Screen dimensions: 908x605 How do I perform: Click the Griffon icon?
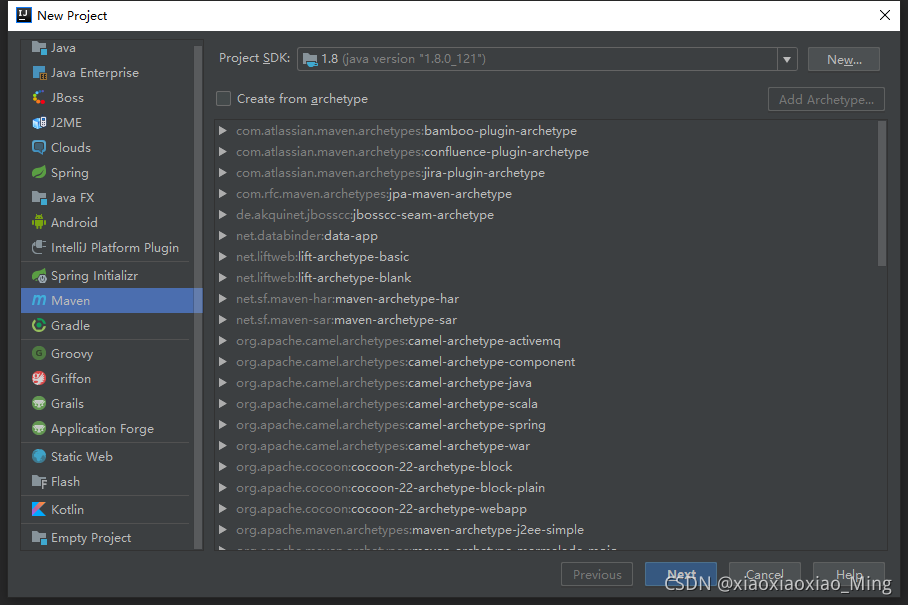coord(39,379)
